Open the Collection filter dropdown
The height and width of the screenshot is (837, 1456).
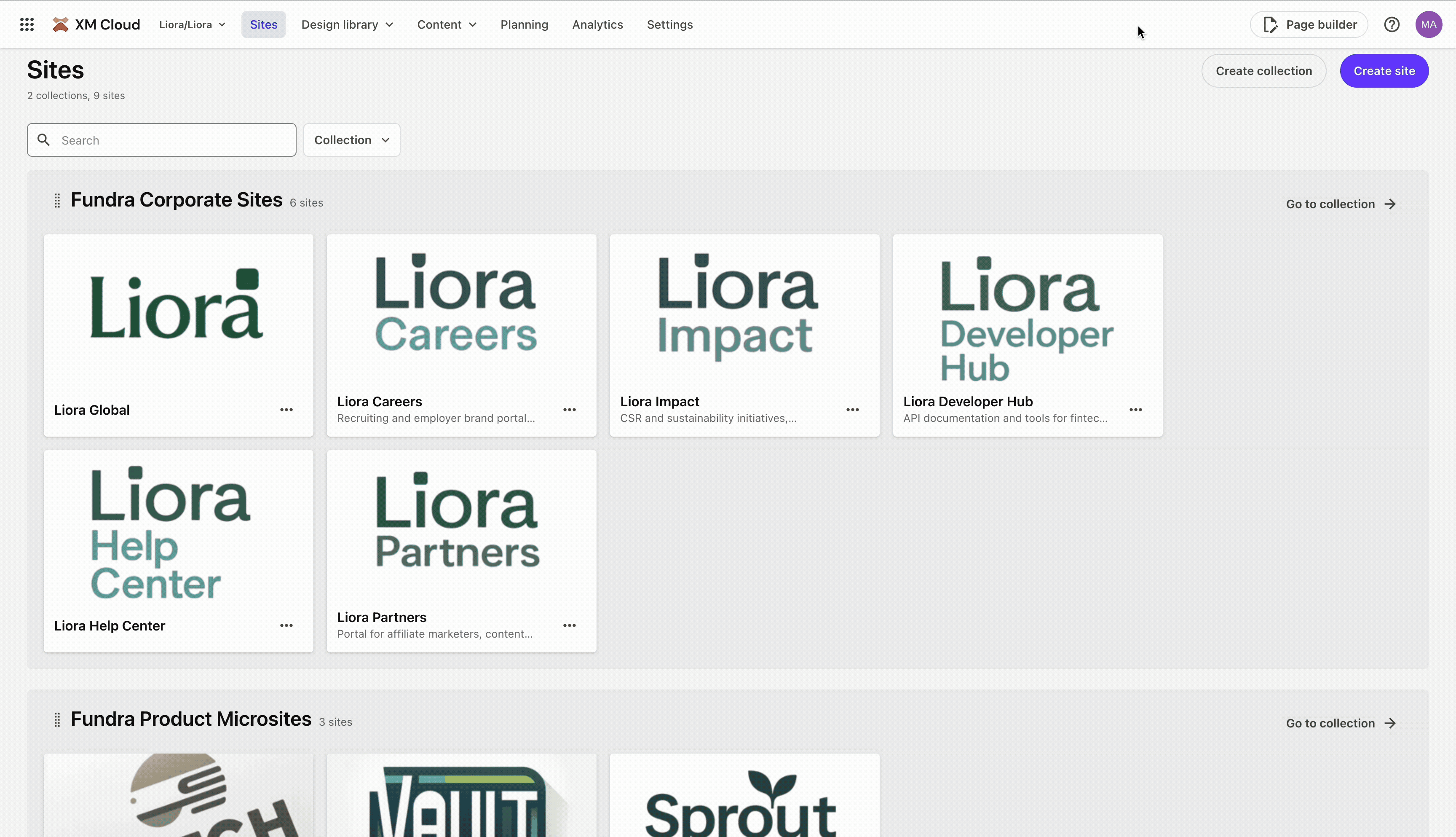tap(352, 139)
